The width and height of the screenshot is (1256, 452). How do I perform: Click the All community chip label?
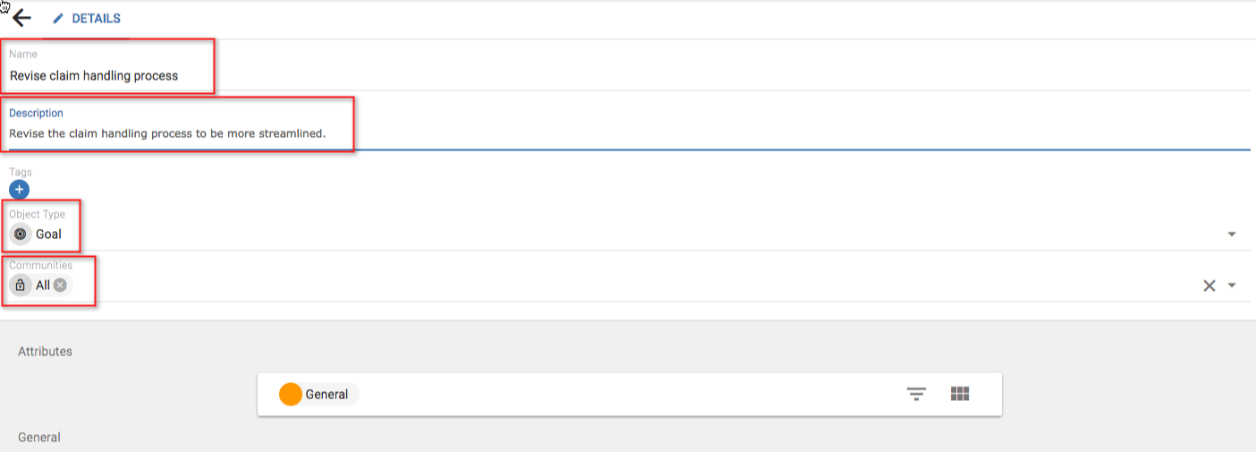[x=43, y=285]
